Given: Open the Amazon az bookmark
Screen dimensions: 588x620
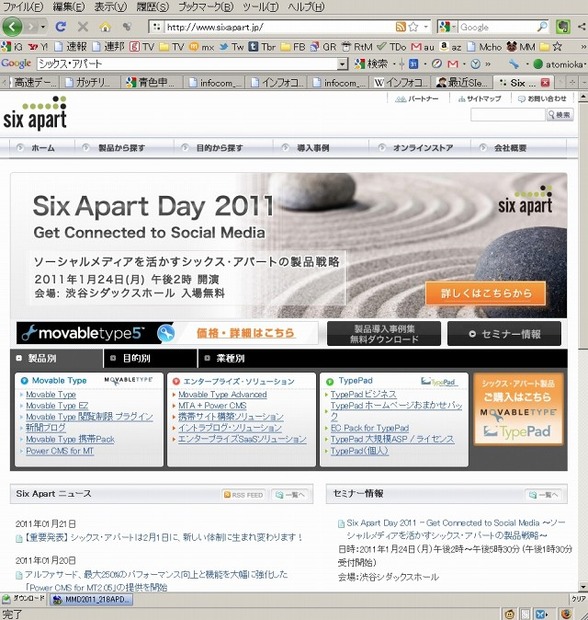Looking at the screenshot, I should [450, 47].
